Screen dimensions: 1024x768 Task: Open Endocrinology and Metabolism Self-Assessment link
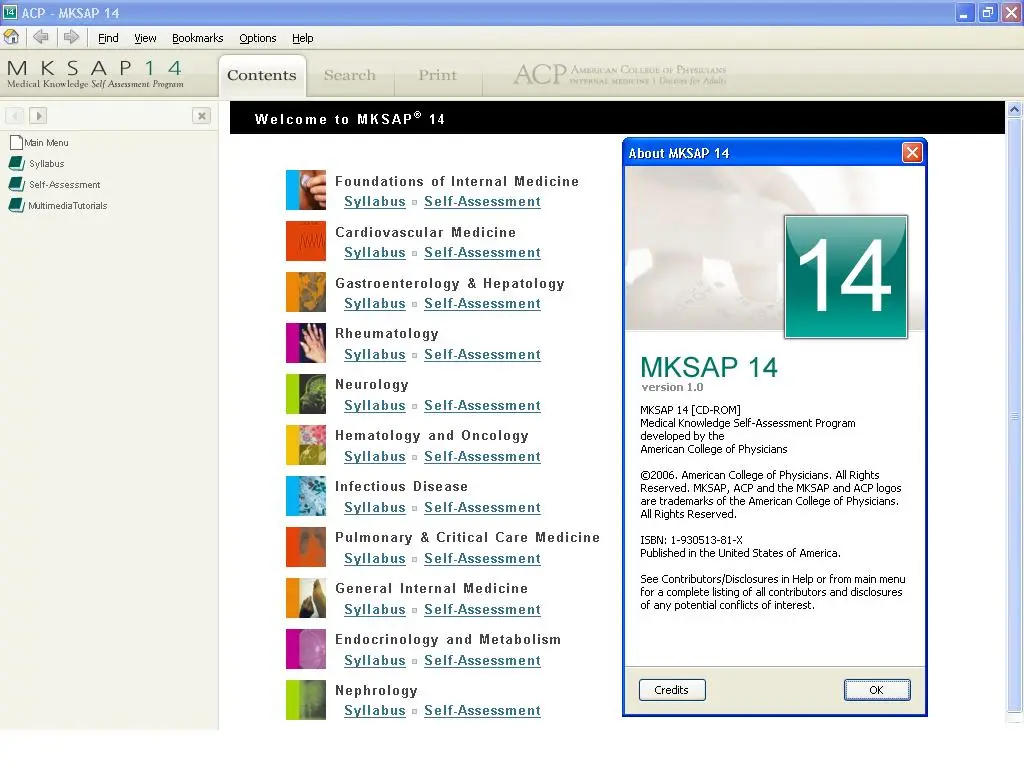tap(482, 660)
